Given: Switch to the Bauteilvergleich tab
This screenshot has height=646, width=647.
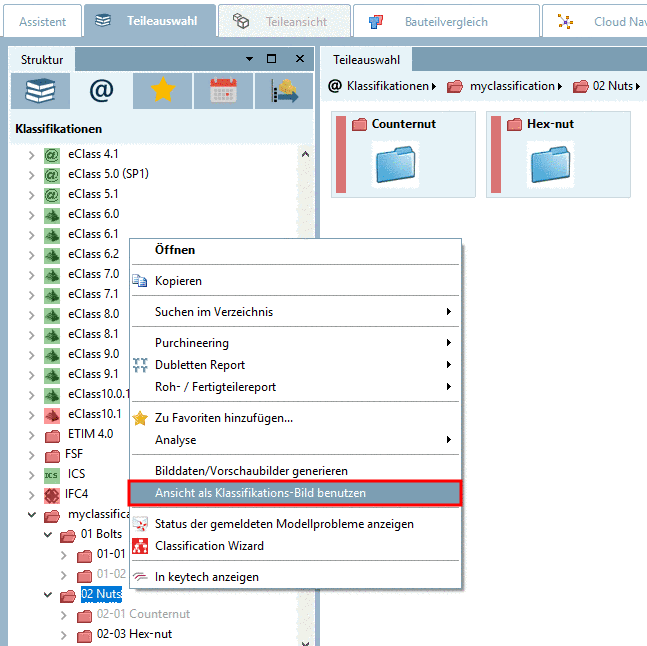Looking at the screenshot, I should 446,21.
